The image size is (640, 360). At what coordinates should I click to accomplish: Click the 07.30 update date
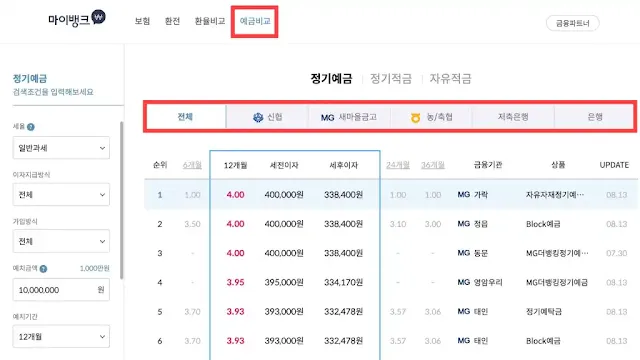pyautogui.click(x=616, y=253)
